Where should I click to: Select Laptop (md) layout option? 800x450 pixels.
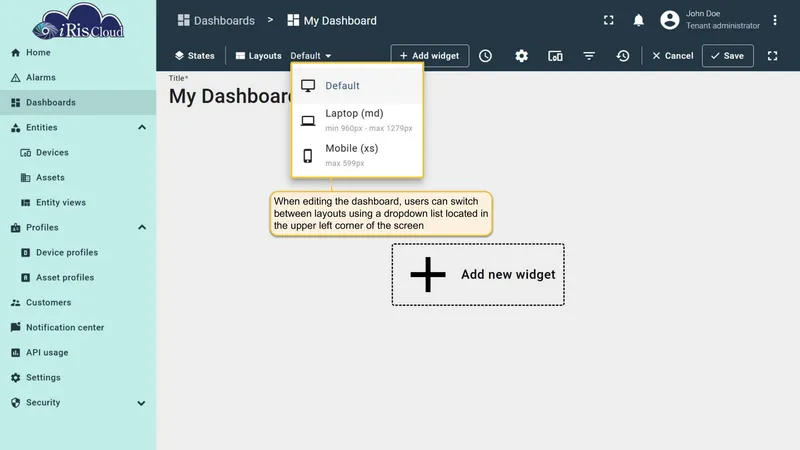click(357, 120)
